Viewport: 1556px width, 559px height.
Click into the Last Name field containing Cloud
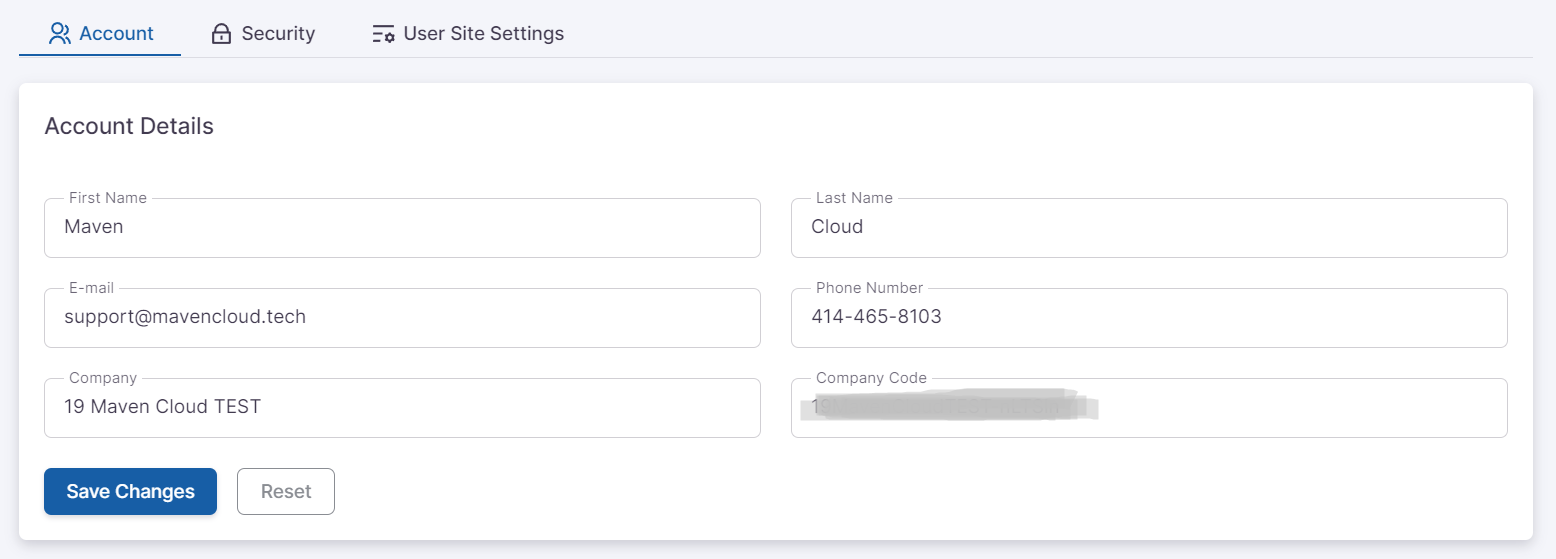pyautogui.click(x=1148, y=228)
